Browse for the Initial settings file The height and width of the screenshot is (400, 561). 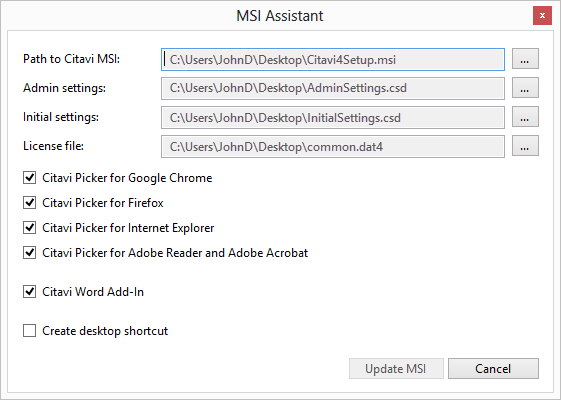(525, 117)
